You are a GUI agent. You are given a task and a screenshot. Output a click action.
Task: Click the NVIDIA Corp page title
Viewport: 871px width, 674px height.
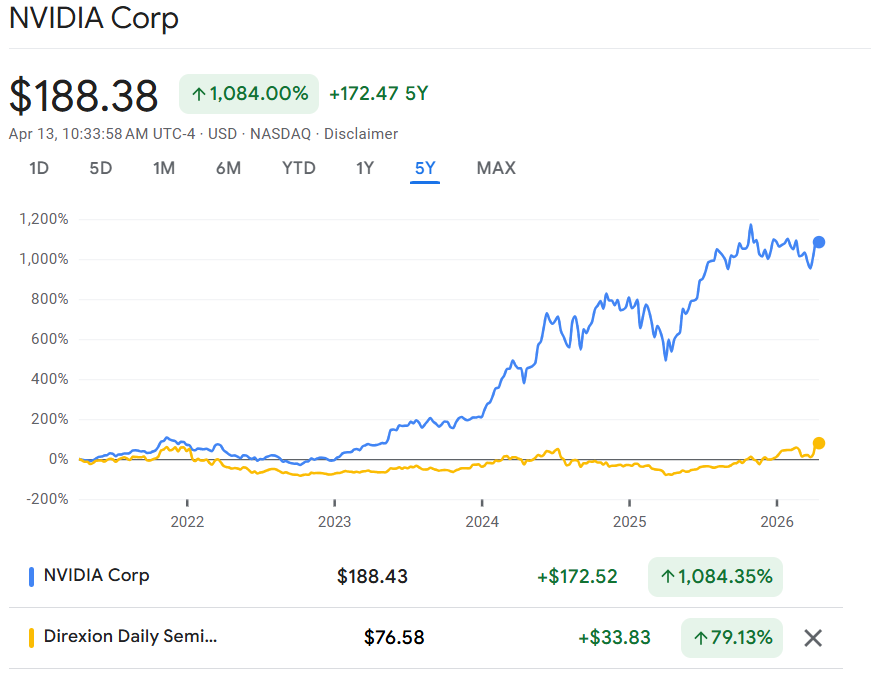[x=94, y=18]
